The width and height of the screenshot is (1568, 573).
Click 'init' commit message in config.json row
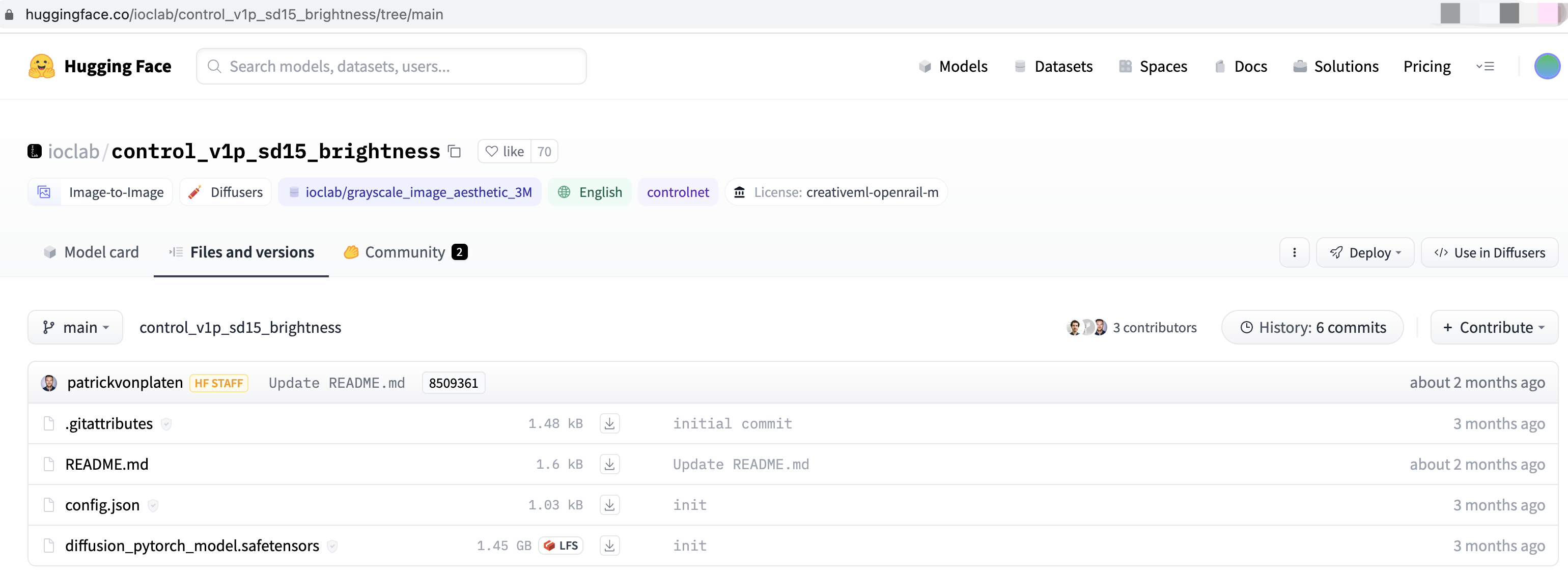(x=690, y=505)
